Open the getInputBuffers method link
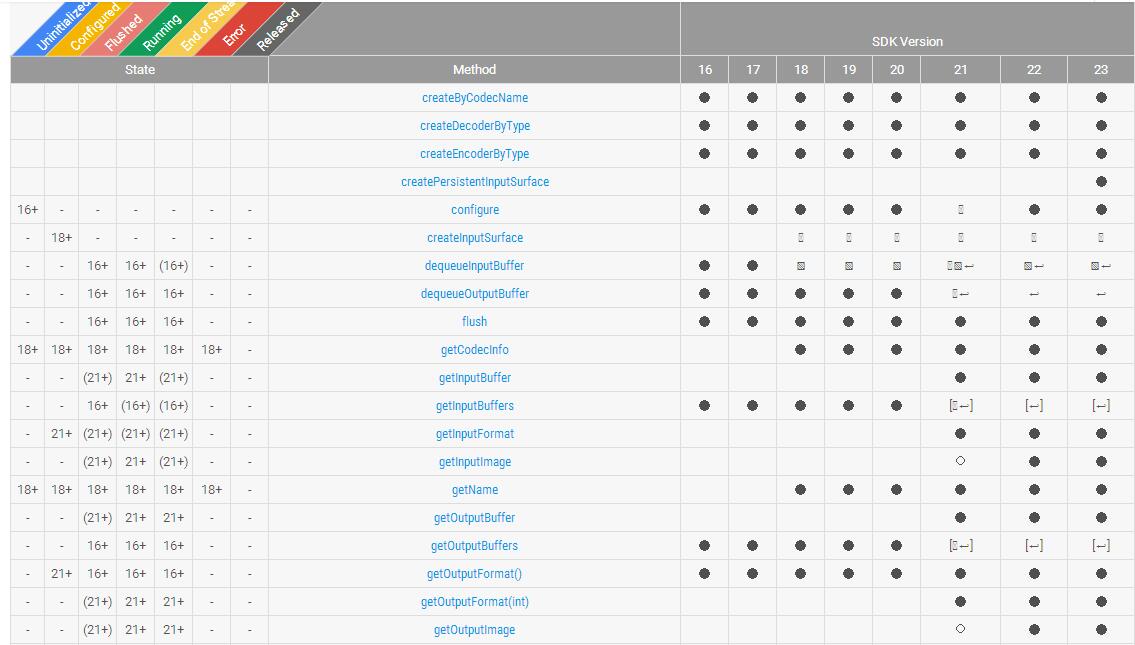 click(x=475, y=405)
